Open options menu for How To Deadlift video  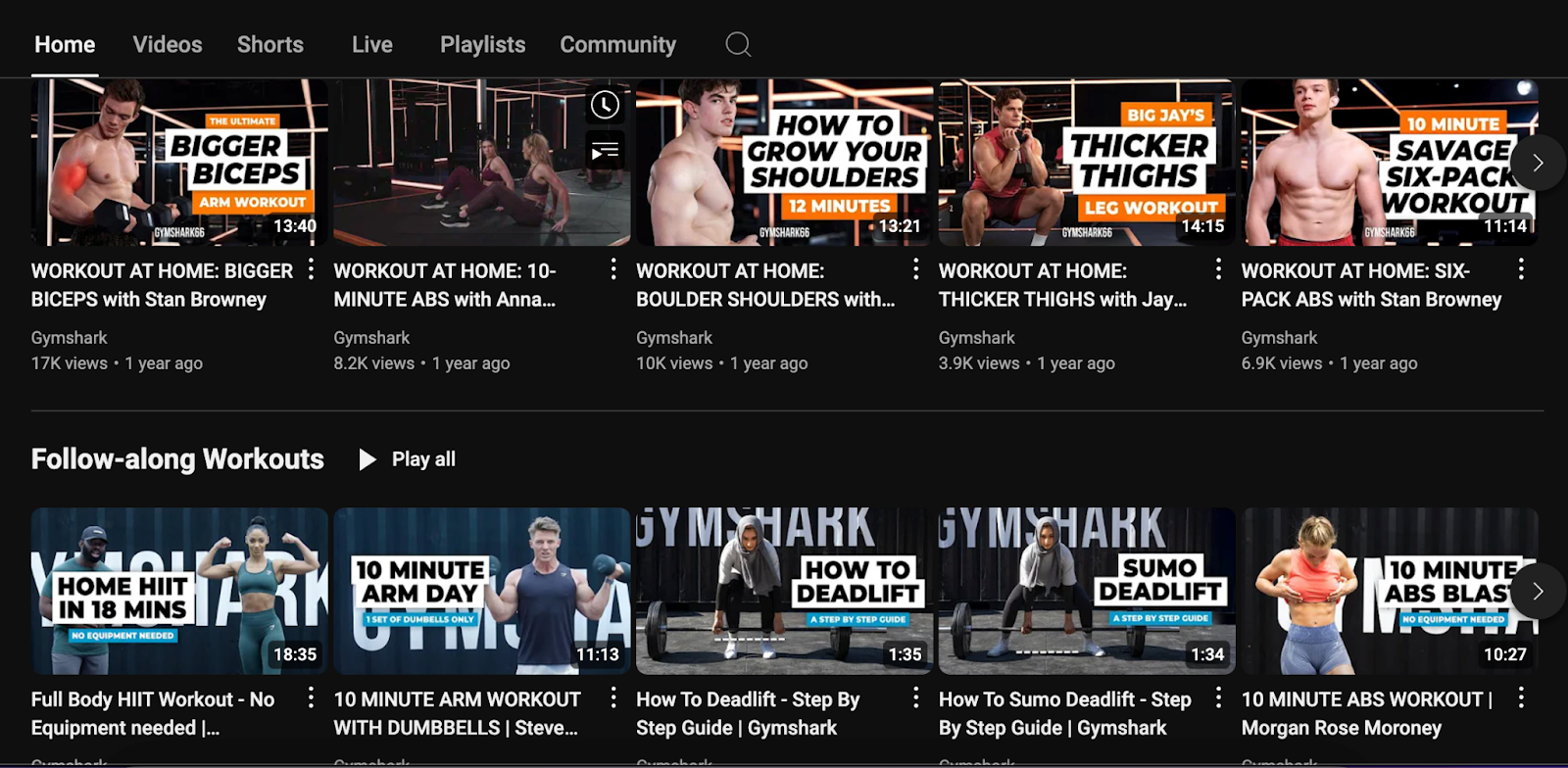point(915,697)
